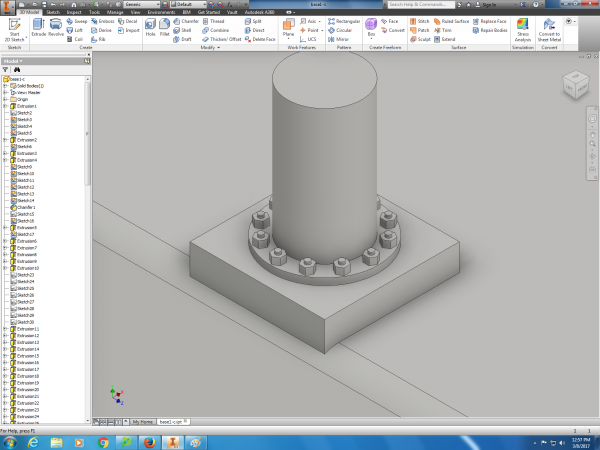
Task: Start a new 2D Sketch
Action: point(13,27)
